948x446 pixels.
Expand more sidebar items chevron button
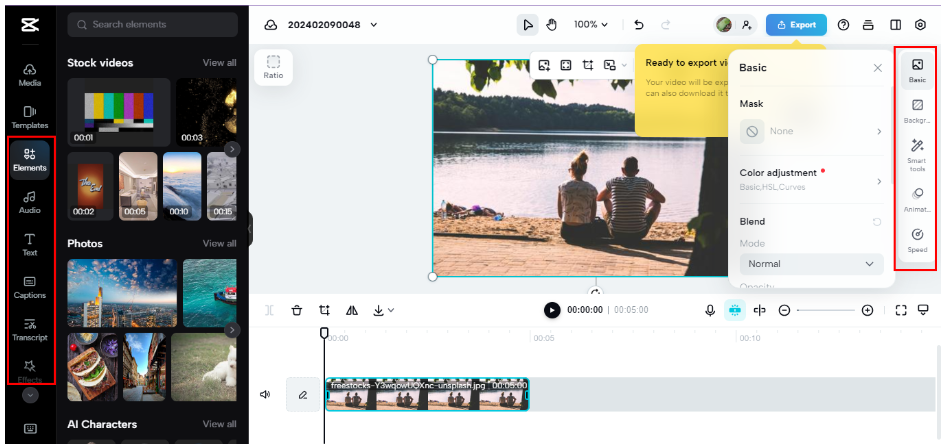[x=30, y=395]
